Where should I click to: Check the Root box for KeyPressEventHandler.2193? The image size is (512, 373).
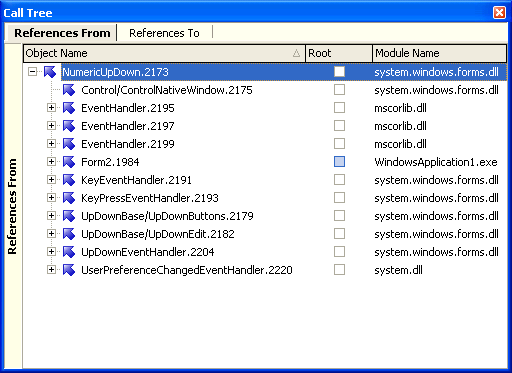(x=339, y=198)
